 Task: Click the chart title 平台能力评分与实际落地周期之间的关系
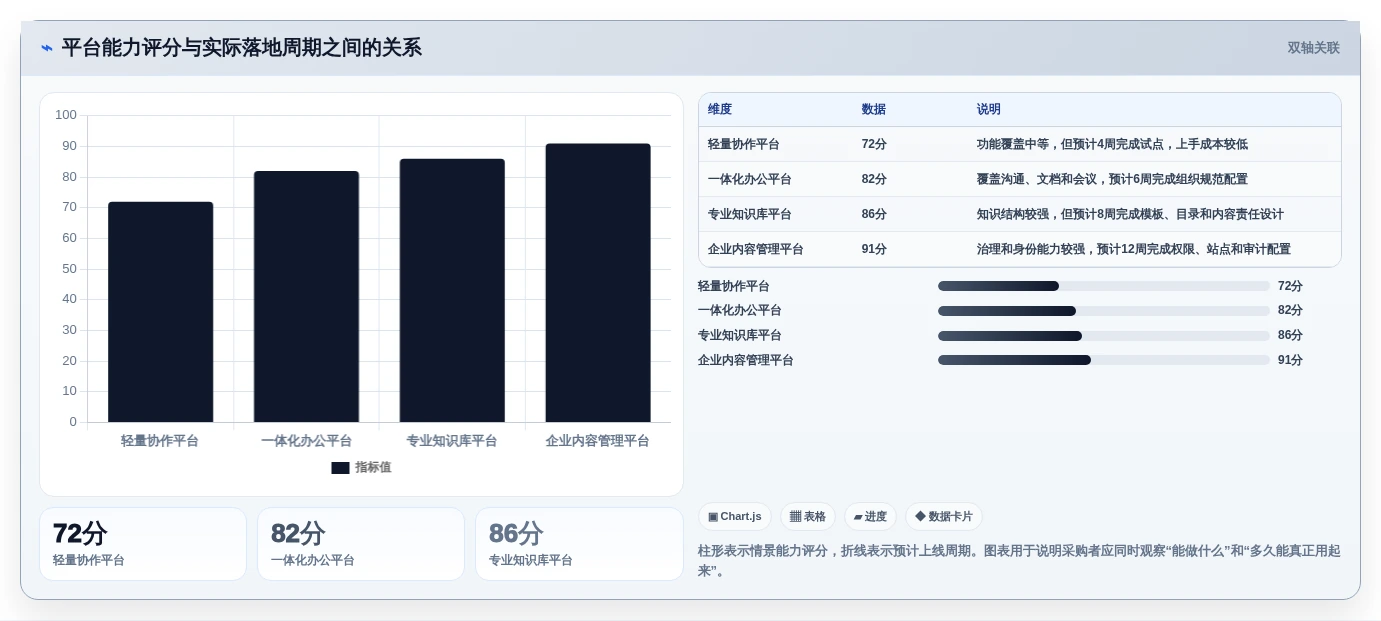click(241, 48)
